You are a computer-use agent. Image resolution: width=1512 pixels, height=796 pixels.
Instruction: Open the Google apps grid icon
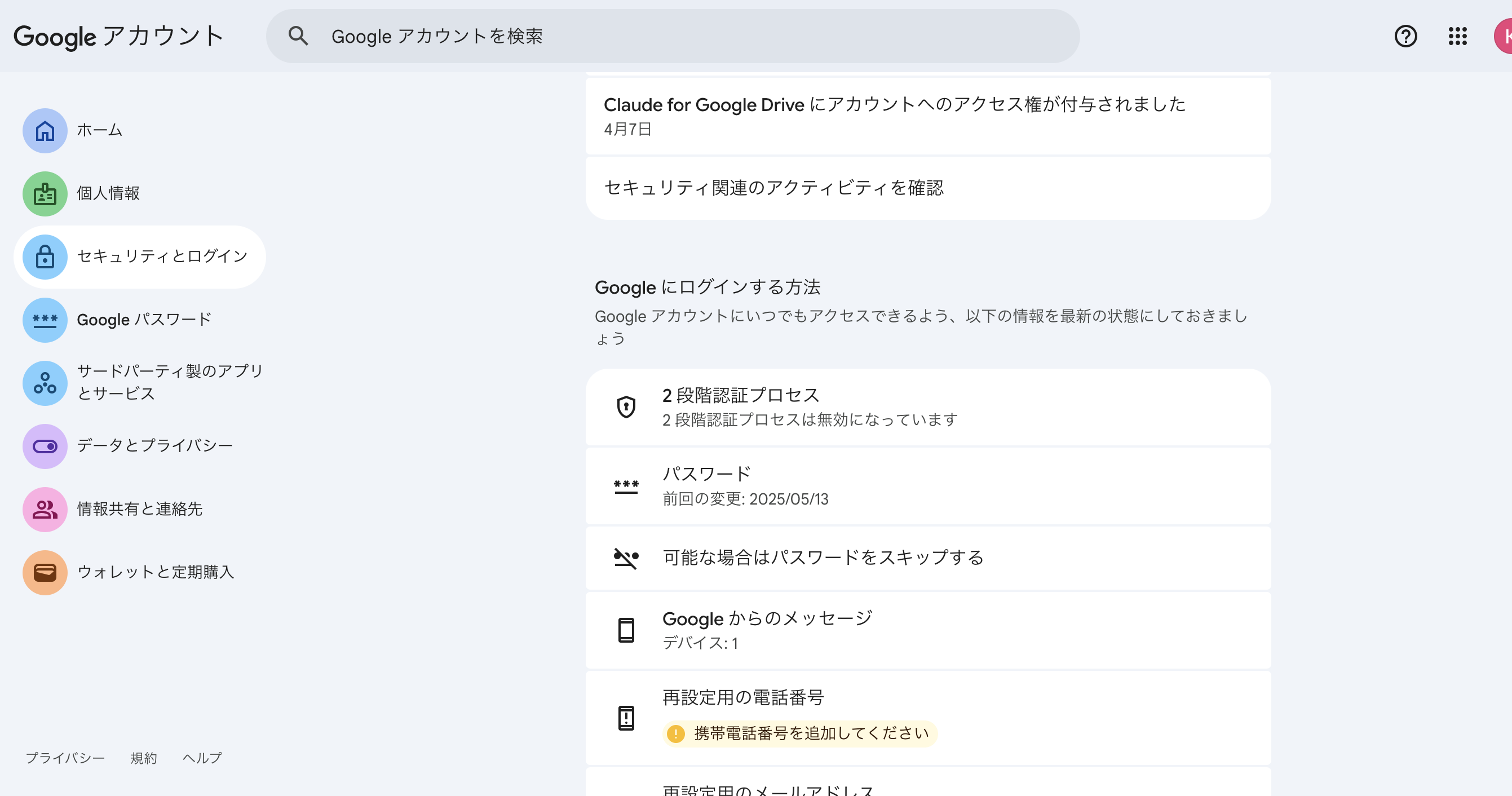click(x=1457, y=36)
